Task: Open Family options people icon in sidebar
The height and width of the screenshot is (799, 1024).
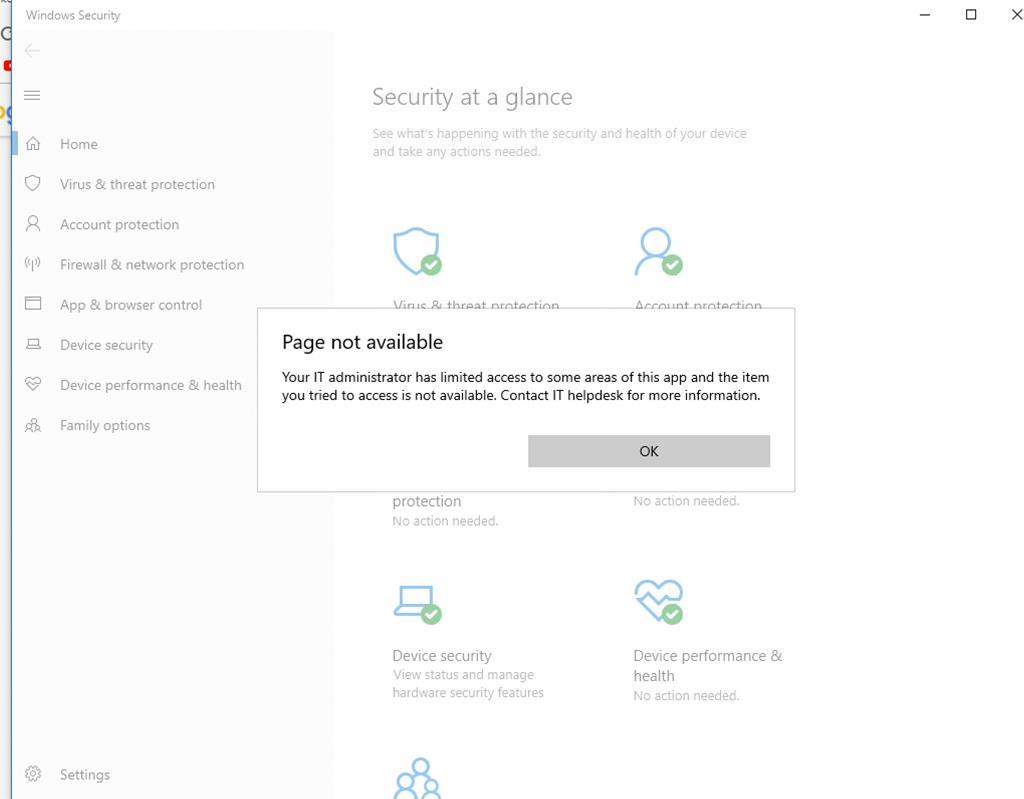Action: click(33, 425)
